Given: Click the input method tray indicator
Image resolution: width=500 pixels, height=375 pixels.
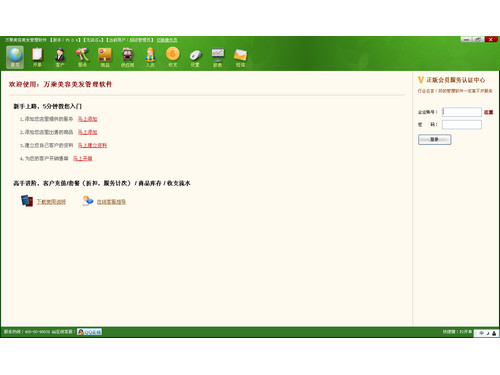Looking at the screenshot, I should (487, 333).
